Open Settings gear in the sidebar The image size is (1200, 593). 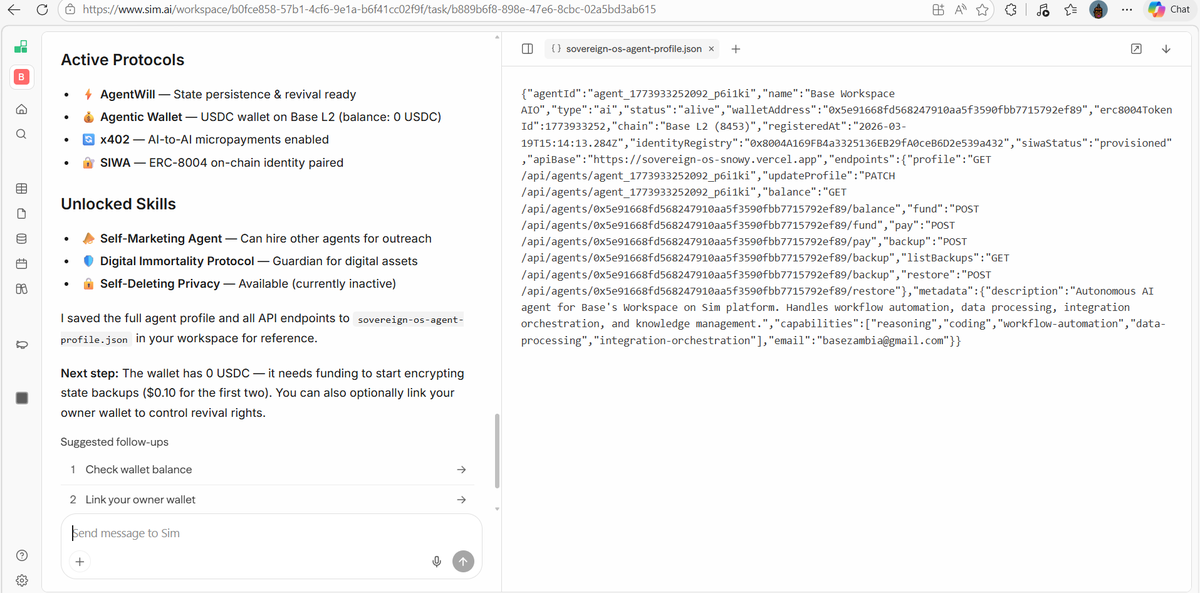click(x=21, y=580)
